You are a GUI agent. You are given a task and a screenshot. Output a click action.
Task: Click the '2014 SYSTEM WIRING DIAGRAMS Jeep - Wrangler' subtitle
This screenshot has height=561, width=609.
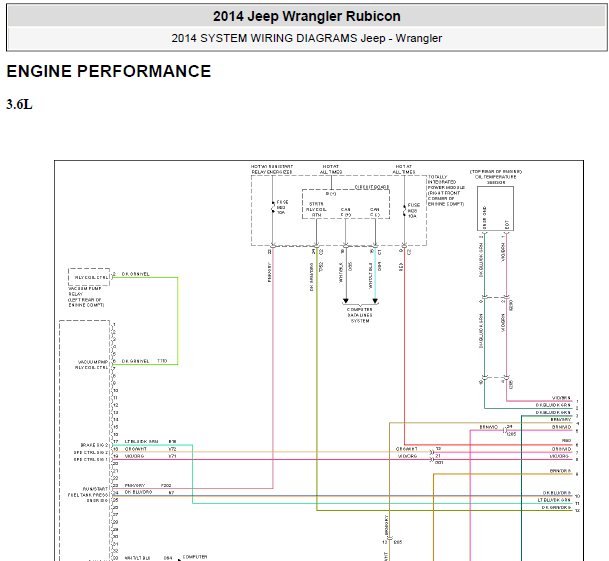306,38
